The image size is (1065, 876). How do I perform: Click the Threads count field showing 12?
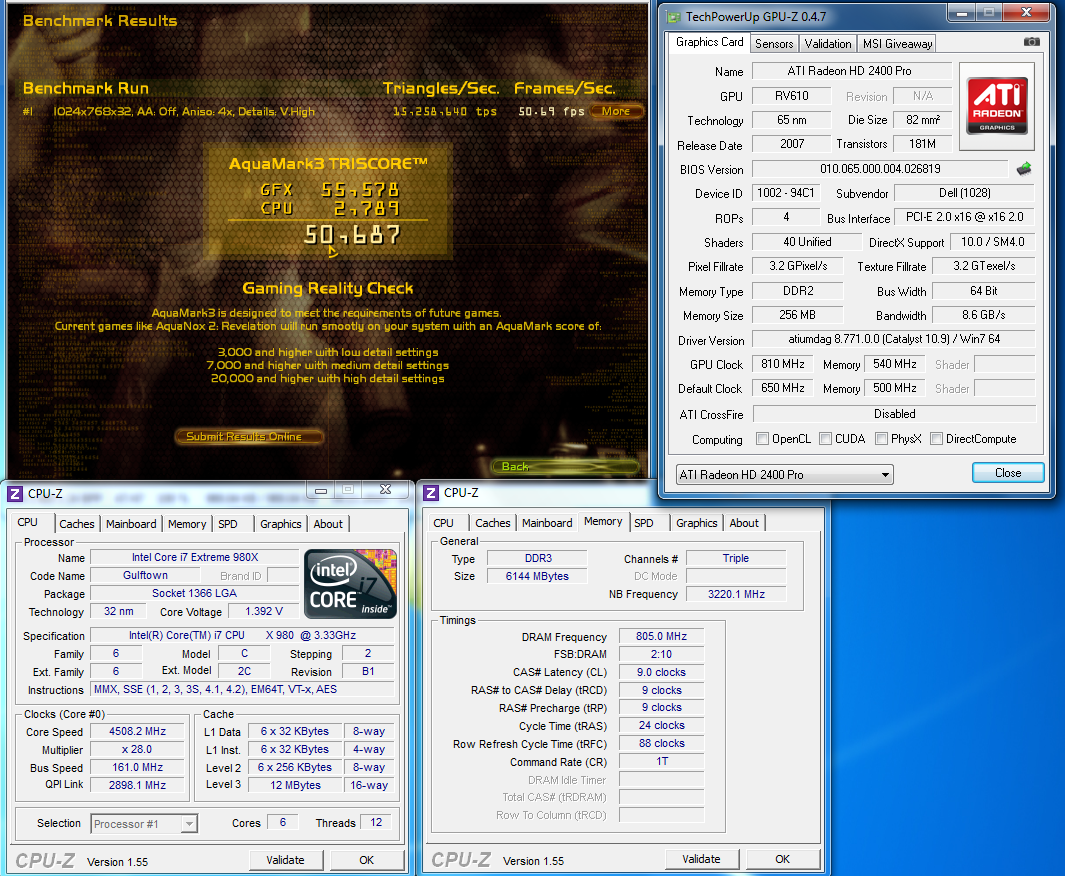(x=376, y=822)
